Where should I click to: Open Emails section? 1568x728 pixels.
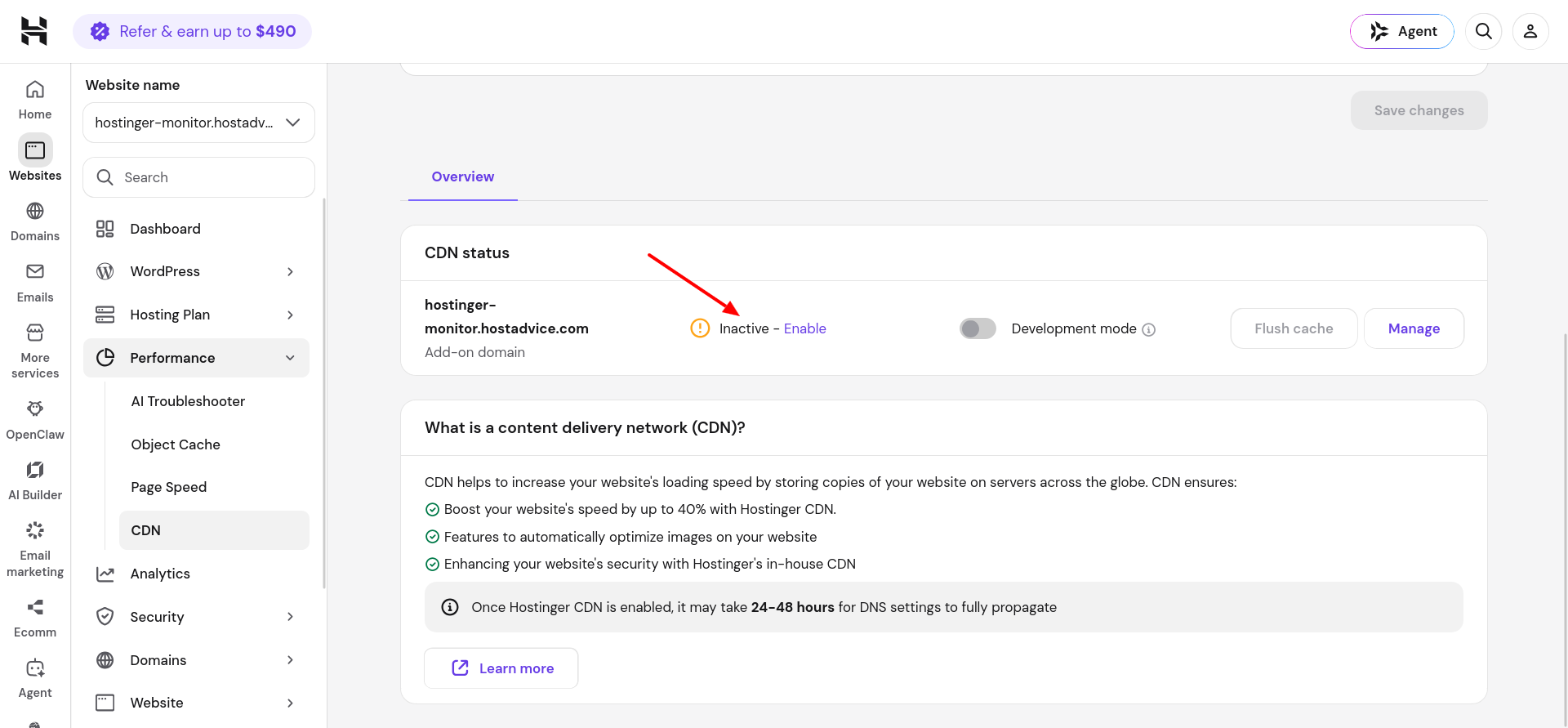[x=35, y=283]
